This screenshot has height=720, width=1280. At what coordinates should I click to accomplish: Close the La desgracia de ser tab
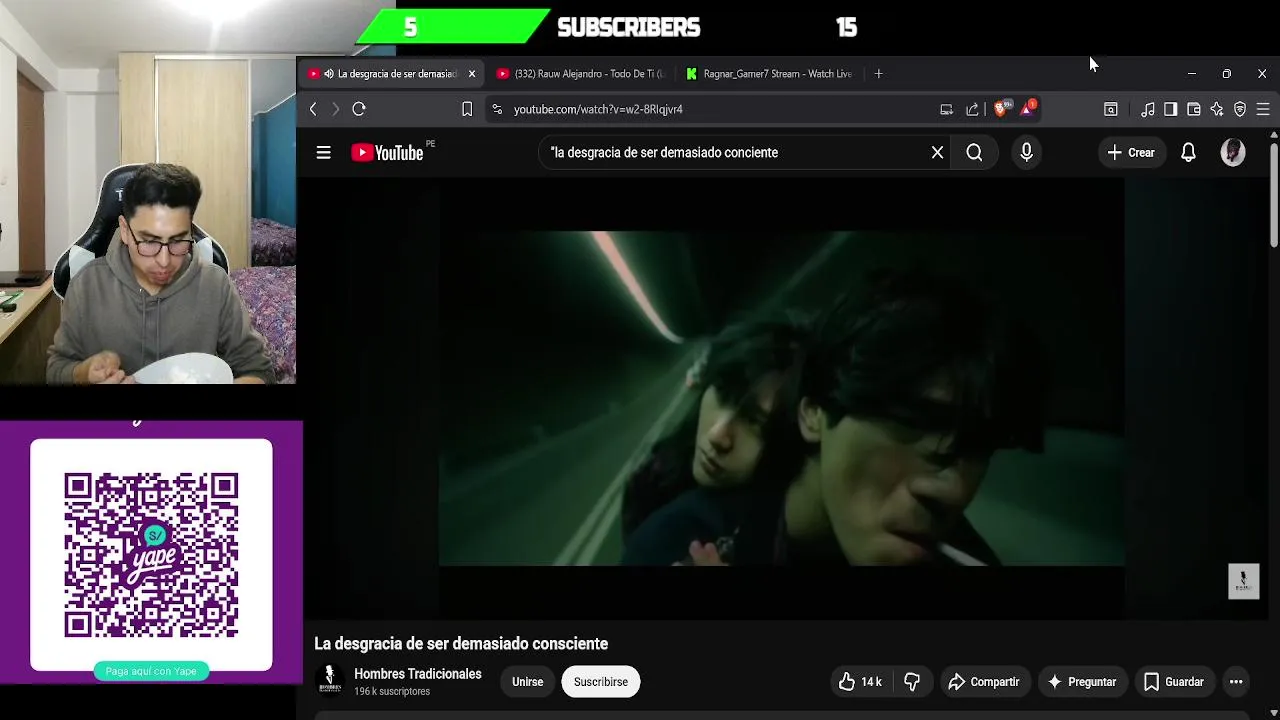pyautogui.click(x=472, y=74)
